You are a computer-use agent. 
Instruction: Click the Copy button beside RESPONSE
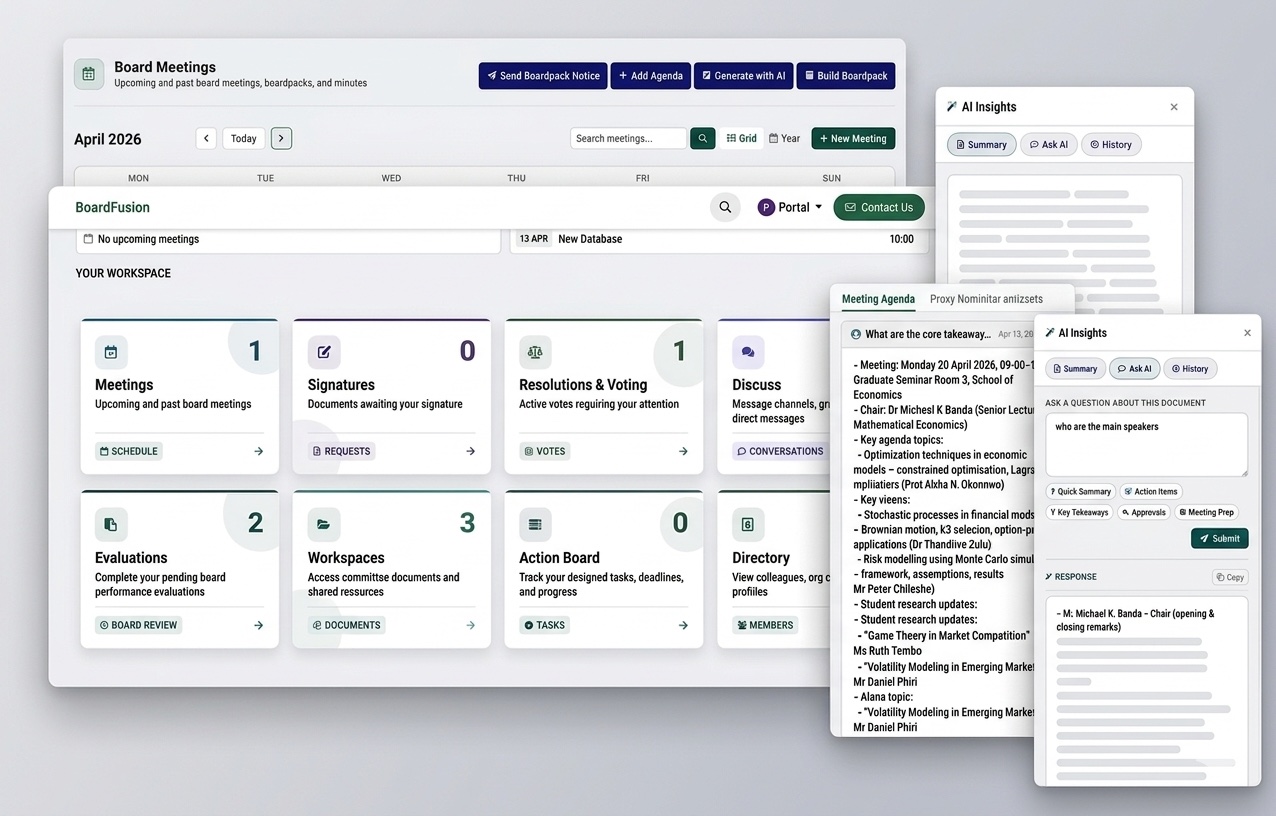click(x=1230, y=577)
